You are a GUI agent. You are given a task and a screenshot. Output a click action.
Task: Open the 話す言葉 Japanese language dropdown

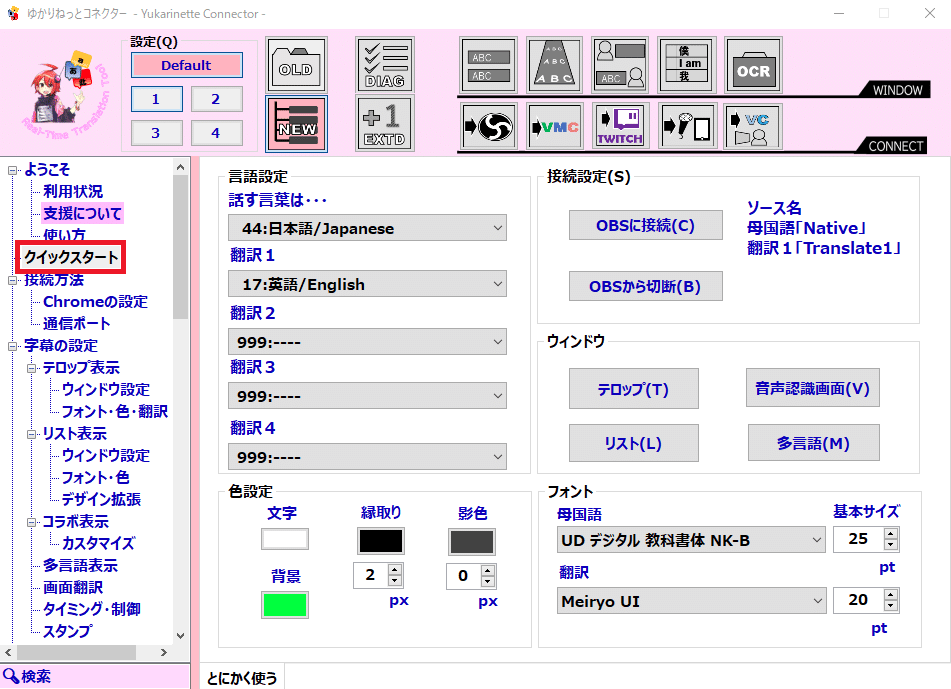pos(367,227)
